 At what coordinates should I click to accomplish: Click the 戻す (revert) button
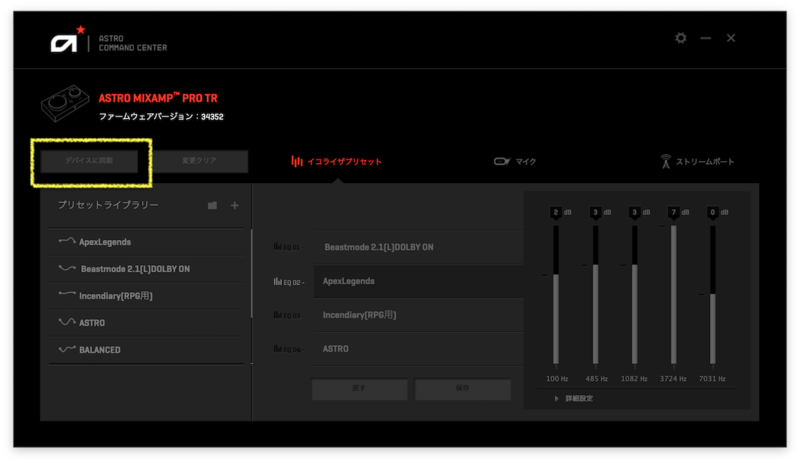click(x=359, y=388)
